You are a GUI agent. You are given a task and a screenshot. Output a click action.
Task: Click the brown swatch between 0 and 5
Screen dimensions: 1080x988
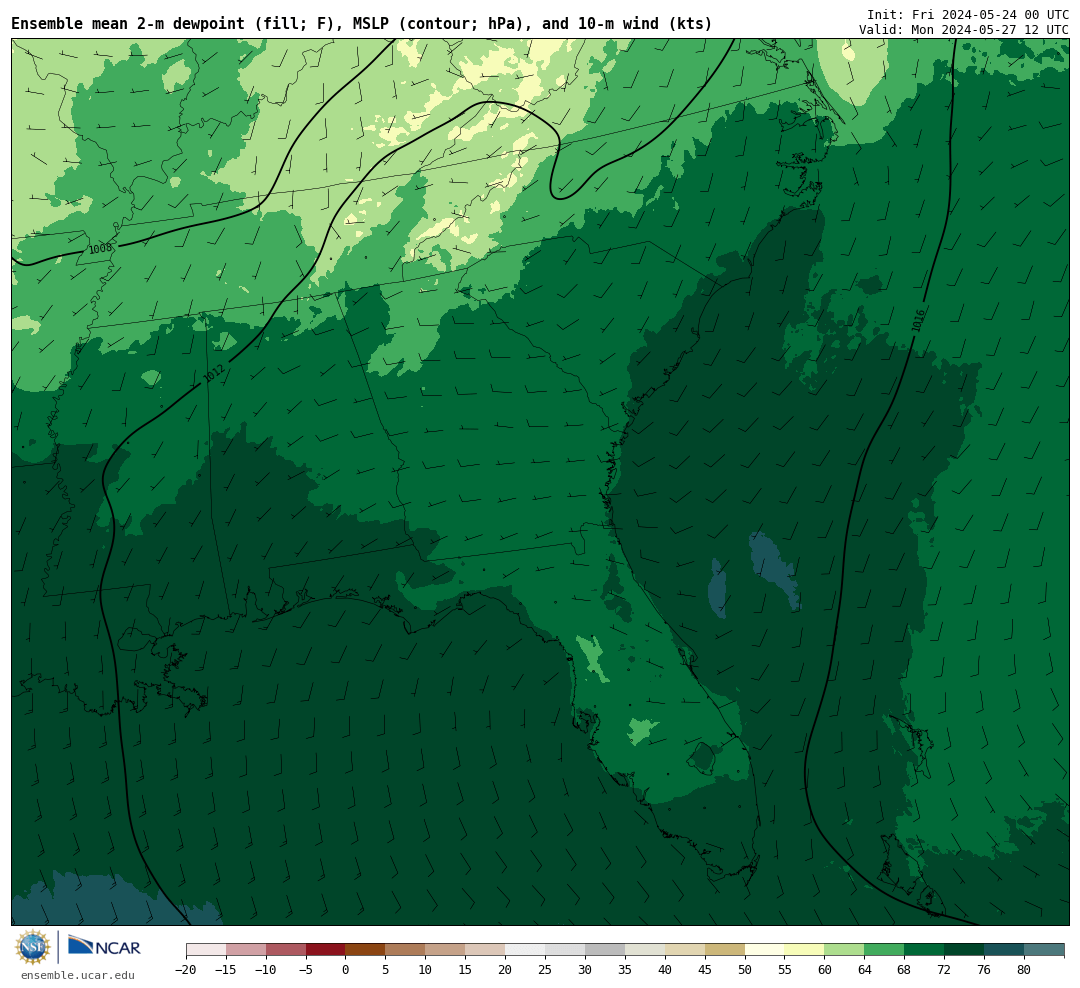tap(366, 950)
